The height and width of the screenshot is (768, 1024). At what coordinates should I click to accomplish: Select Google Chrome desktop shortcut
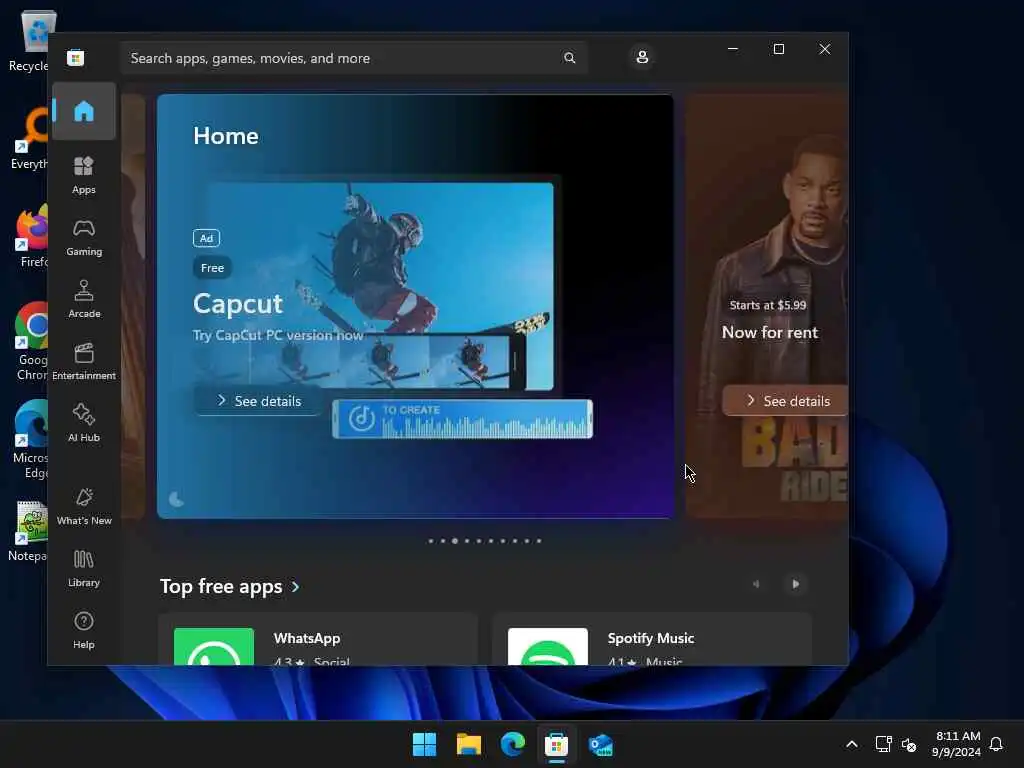point(31,341)
